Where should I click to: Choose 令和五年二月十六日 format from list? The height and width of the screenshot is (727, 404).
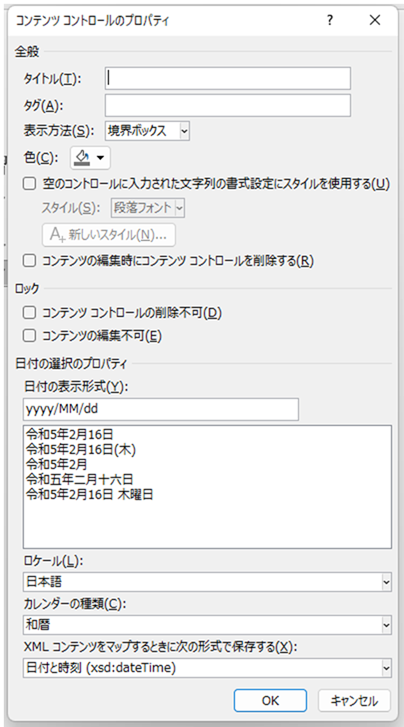(79, 479)
